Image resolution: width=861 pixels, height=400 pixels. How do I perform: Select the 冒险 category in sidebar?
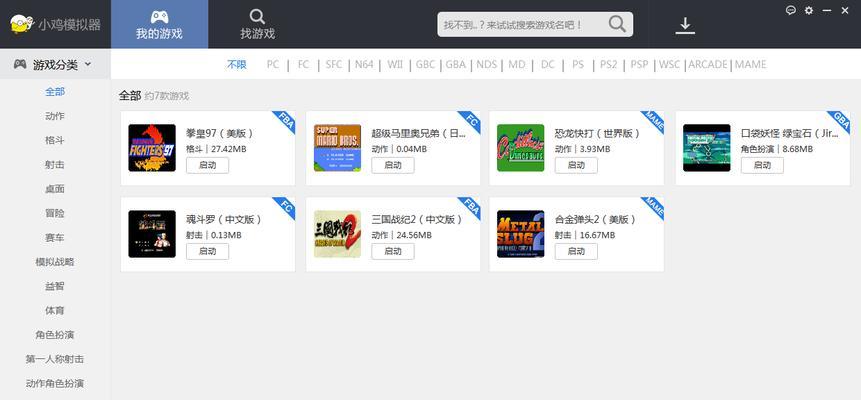coord(55,213)
